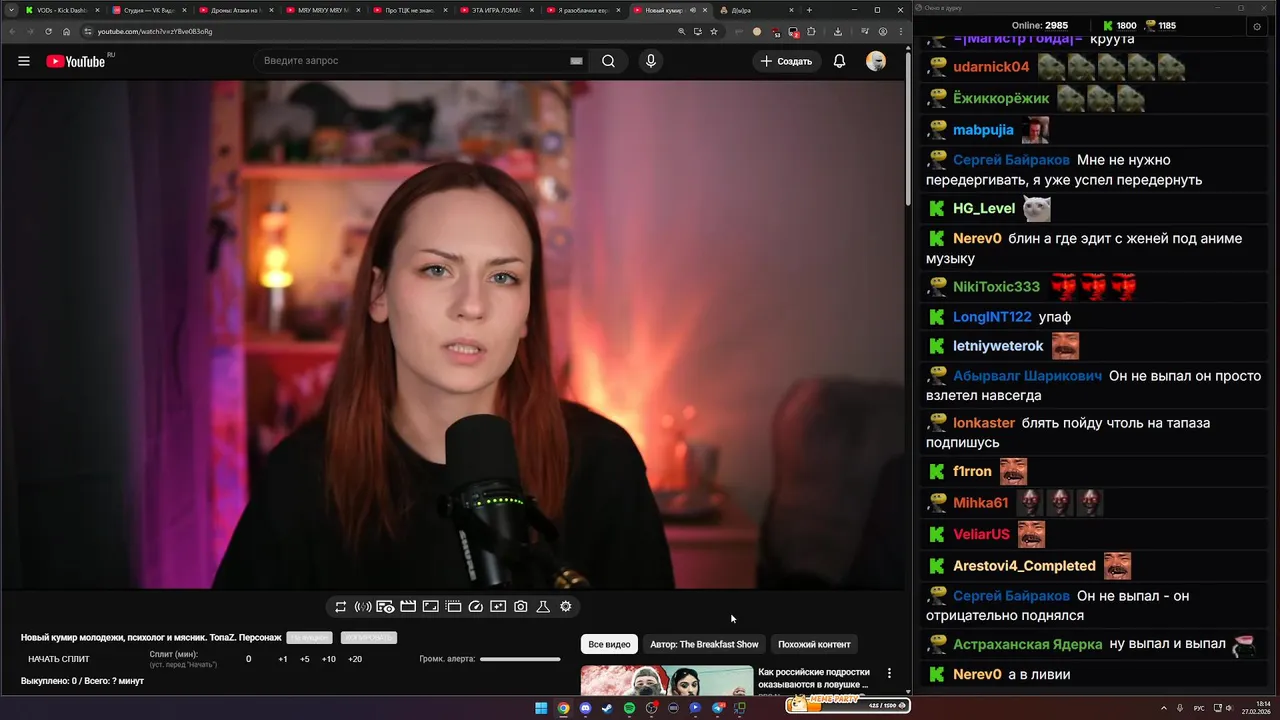Screen dimensions: 1280x720
Task: Select the Автор: The Breakfast Show chip
Action: (x=704, y=644)
